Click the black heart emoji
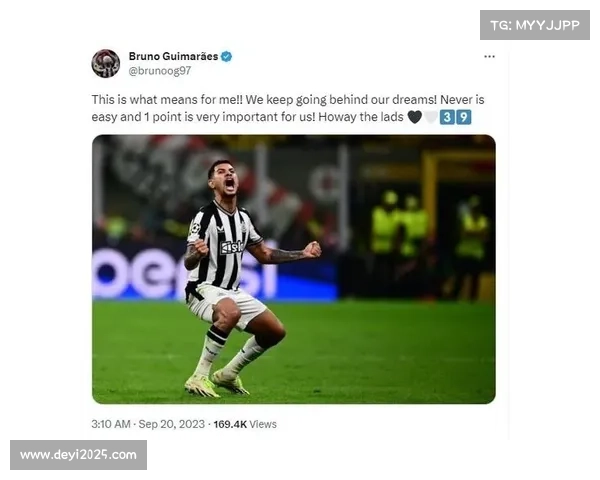This screenshot has width=600, height=480. (414, 117)
